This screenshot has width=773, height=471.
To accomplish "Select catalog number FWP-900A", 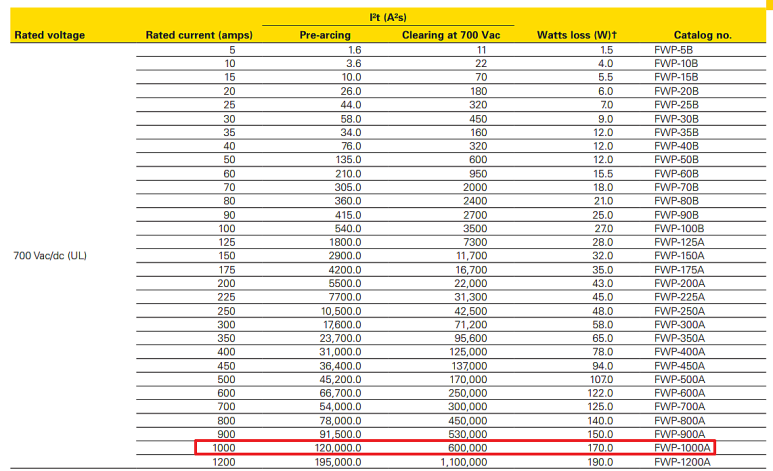I will (x=679, y=435).
